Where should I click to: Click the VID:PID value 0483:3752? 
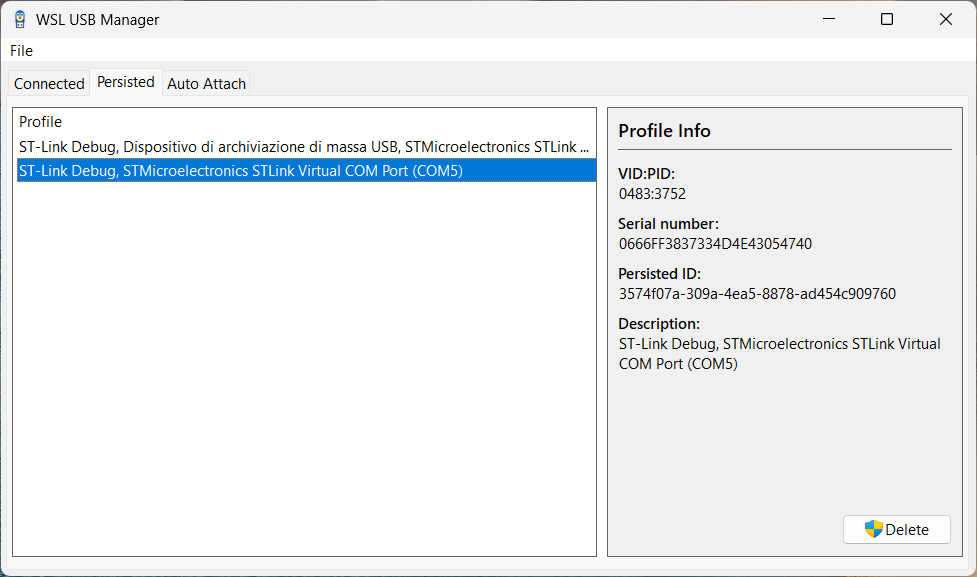tap(652, 194)
